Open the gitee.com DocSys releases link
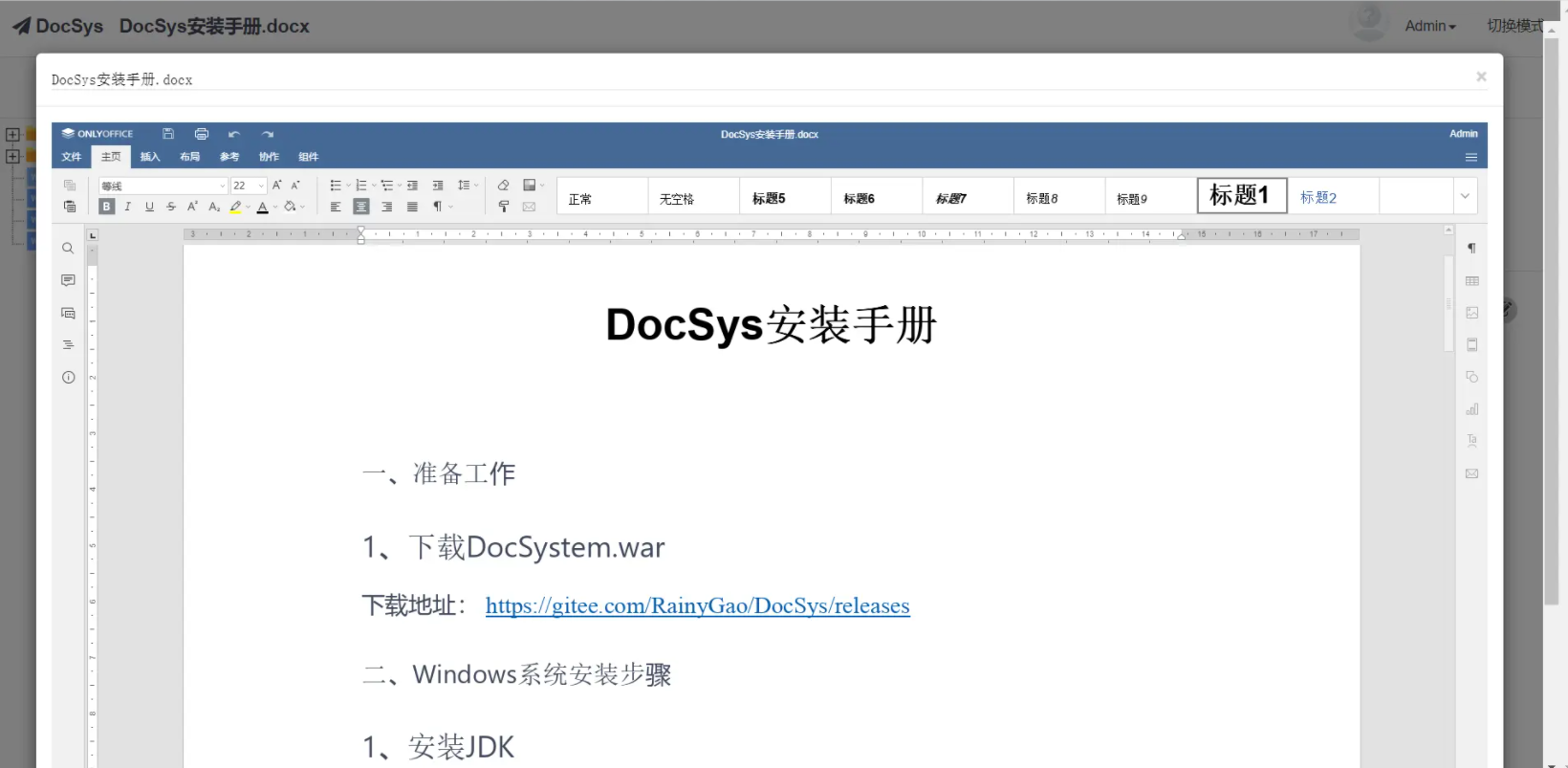1568x768 pixels. [x=698, y=605]
